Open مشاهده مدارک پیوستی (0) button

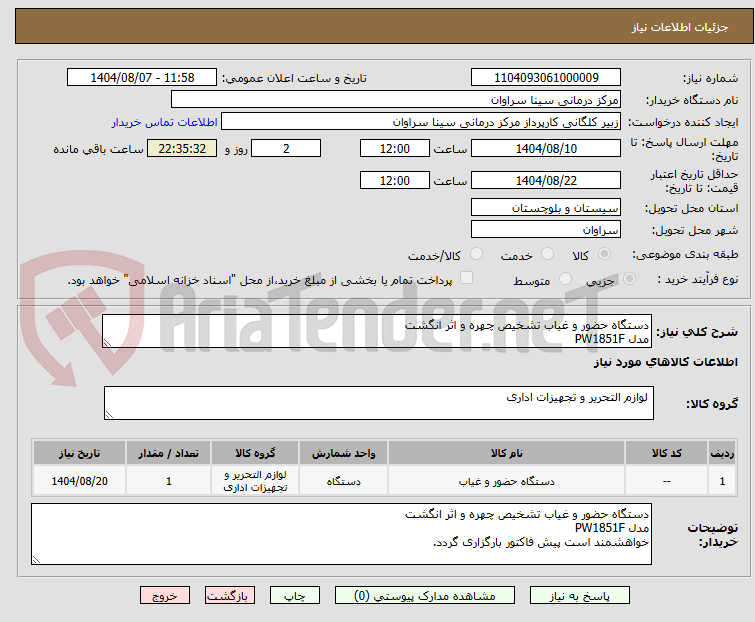[x=425, y=596]
